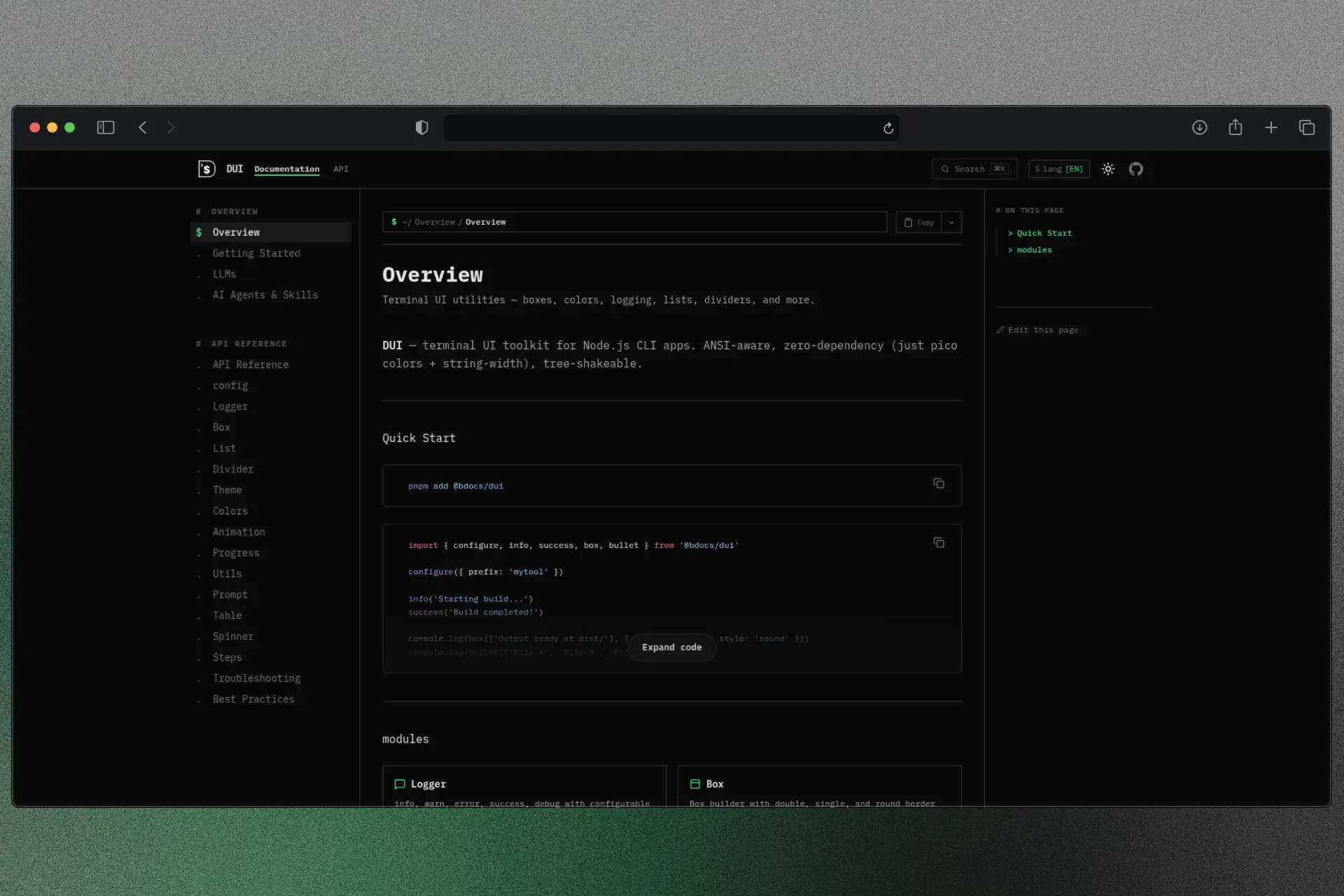Click the Box module card icon

(695, 784)
